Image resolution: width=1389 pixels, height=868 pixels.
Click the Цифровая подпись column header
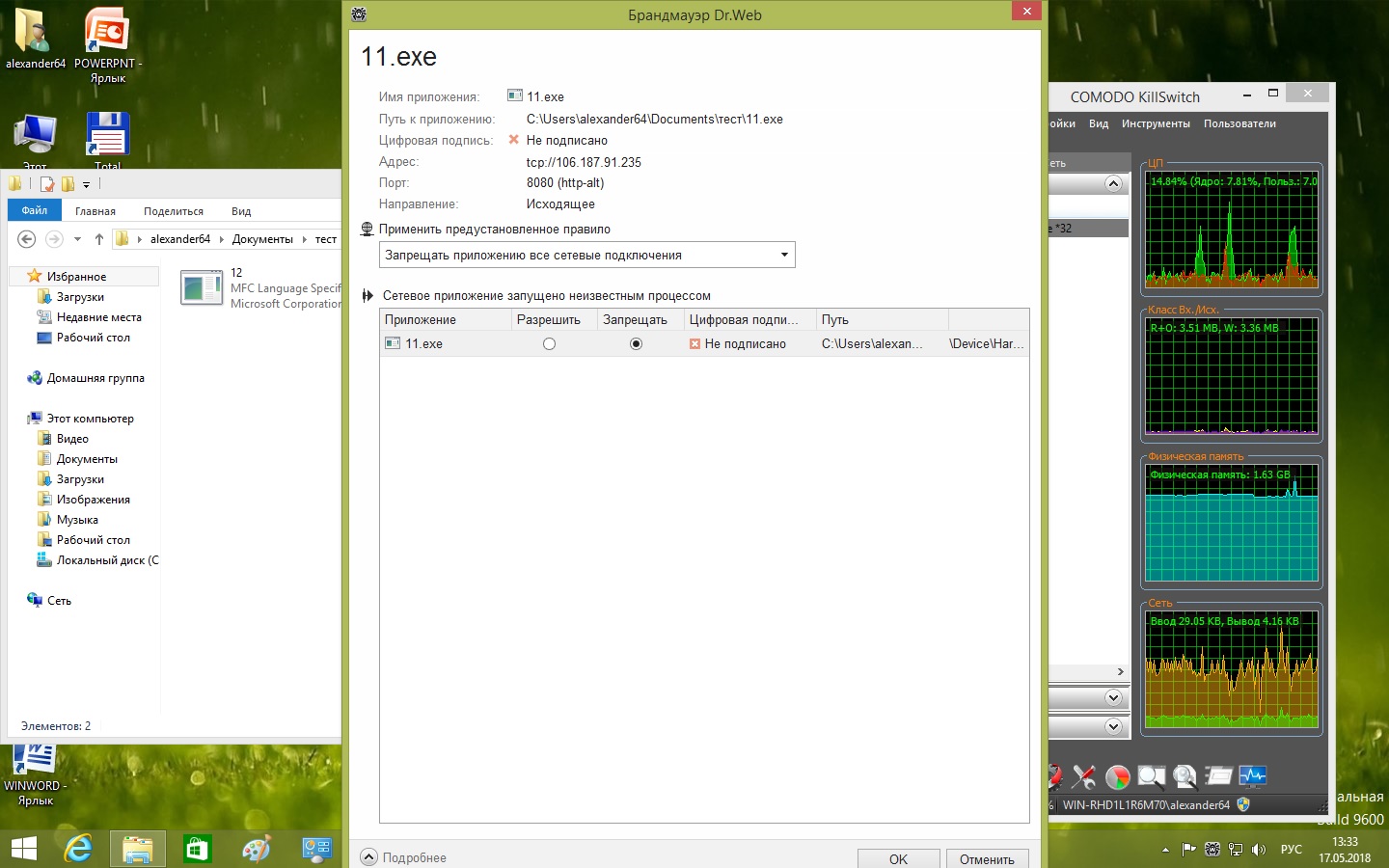[x=749, y=319]
